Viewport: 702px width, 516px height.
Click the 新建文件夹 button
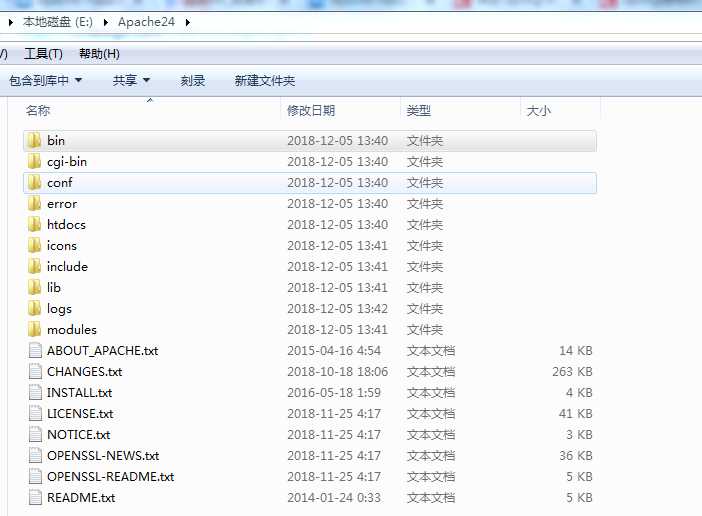265,81
